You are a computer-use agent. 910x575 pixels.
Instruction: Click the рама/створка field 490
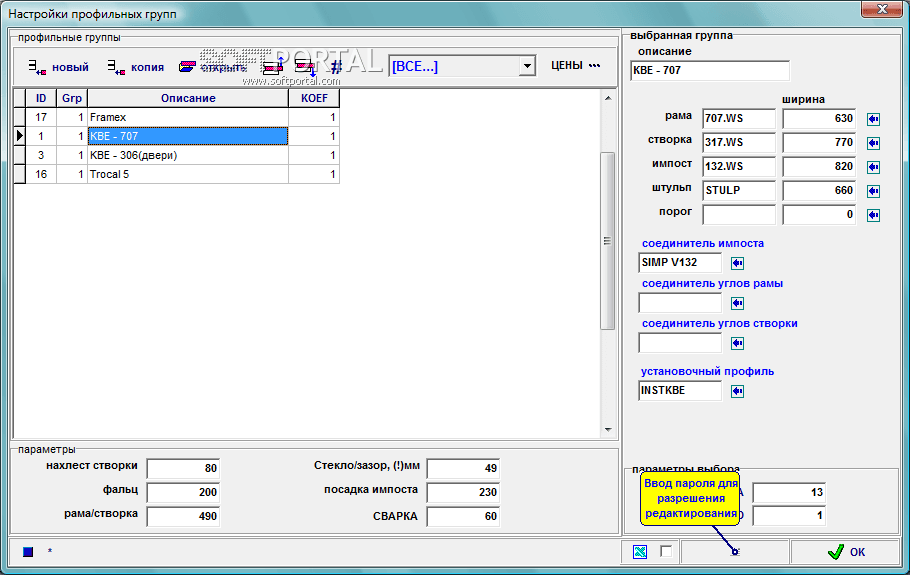[183, 516]
